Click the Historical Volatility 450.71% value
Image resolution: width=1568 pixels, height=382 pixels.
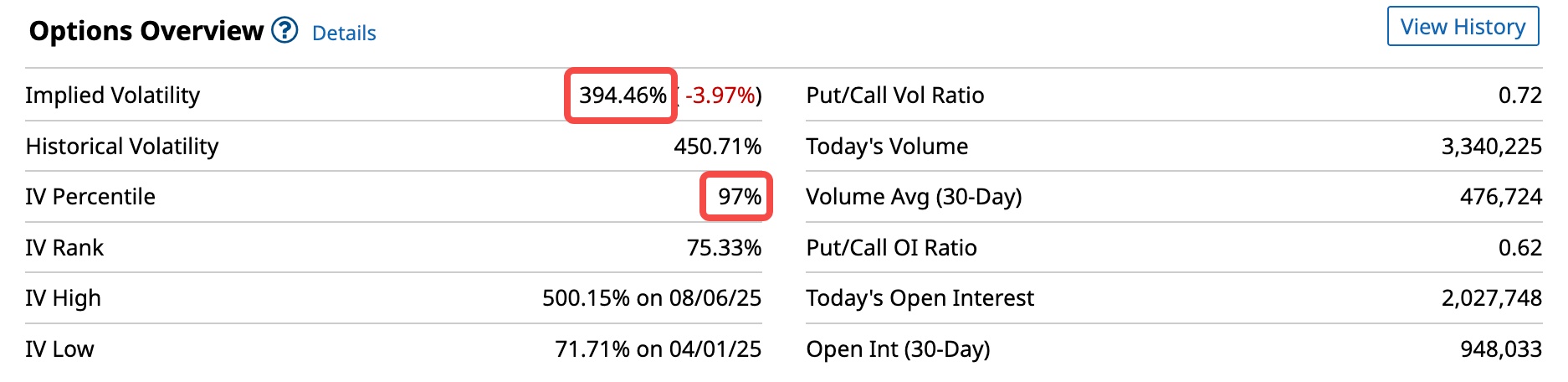pos(718,147)
